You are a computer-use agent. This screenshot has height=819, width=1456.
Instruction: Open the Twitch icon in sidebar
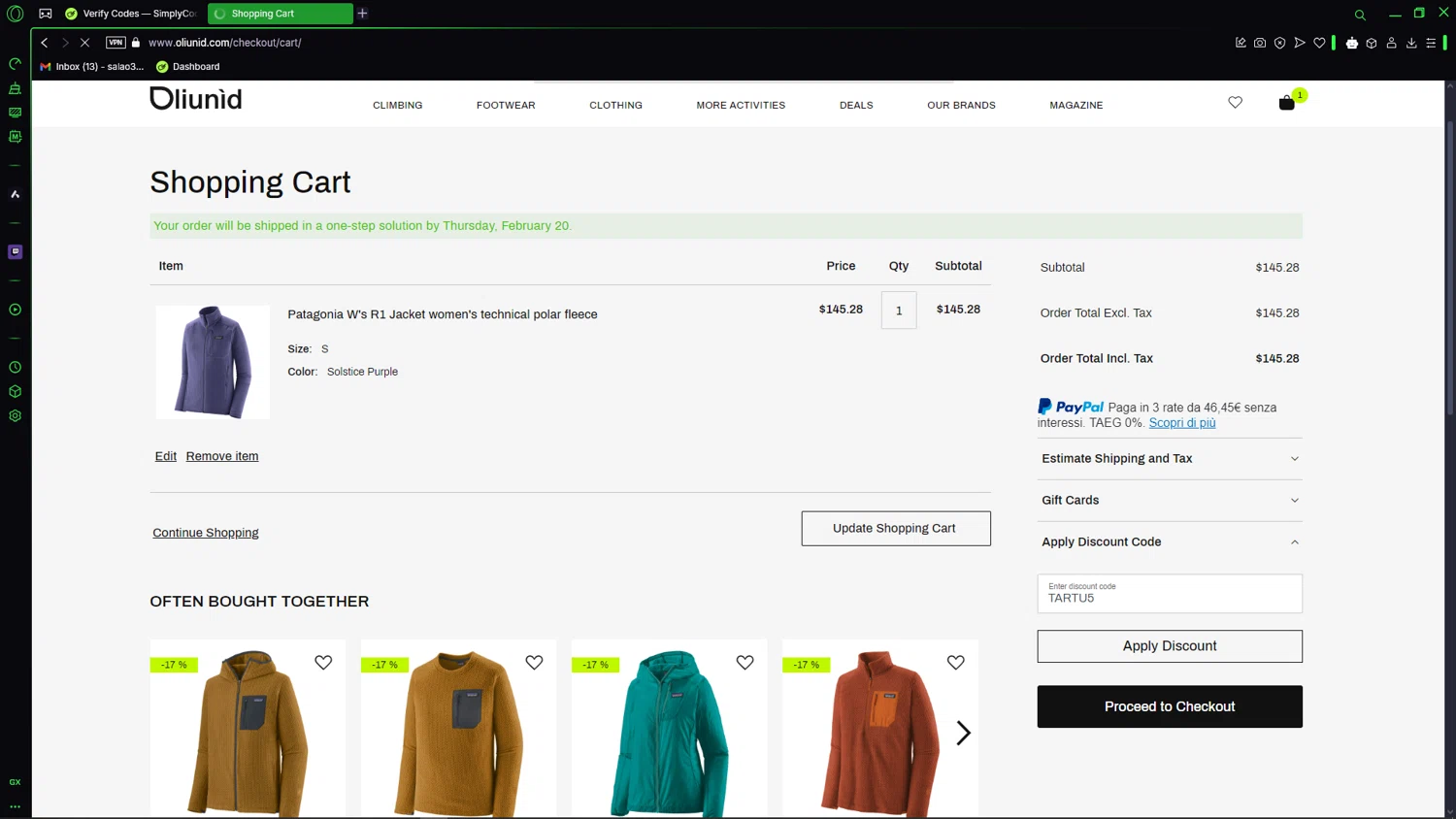point(15,251)
